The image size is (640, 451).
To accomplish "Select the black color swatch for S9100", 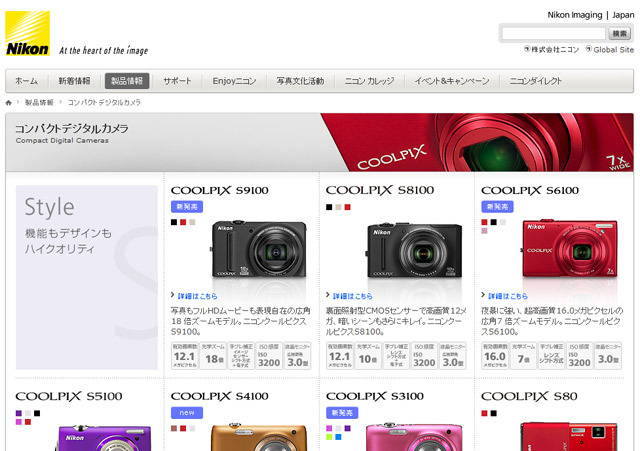I will [x=174, y=222].
